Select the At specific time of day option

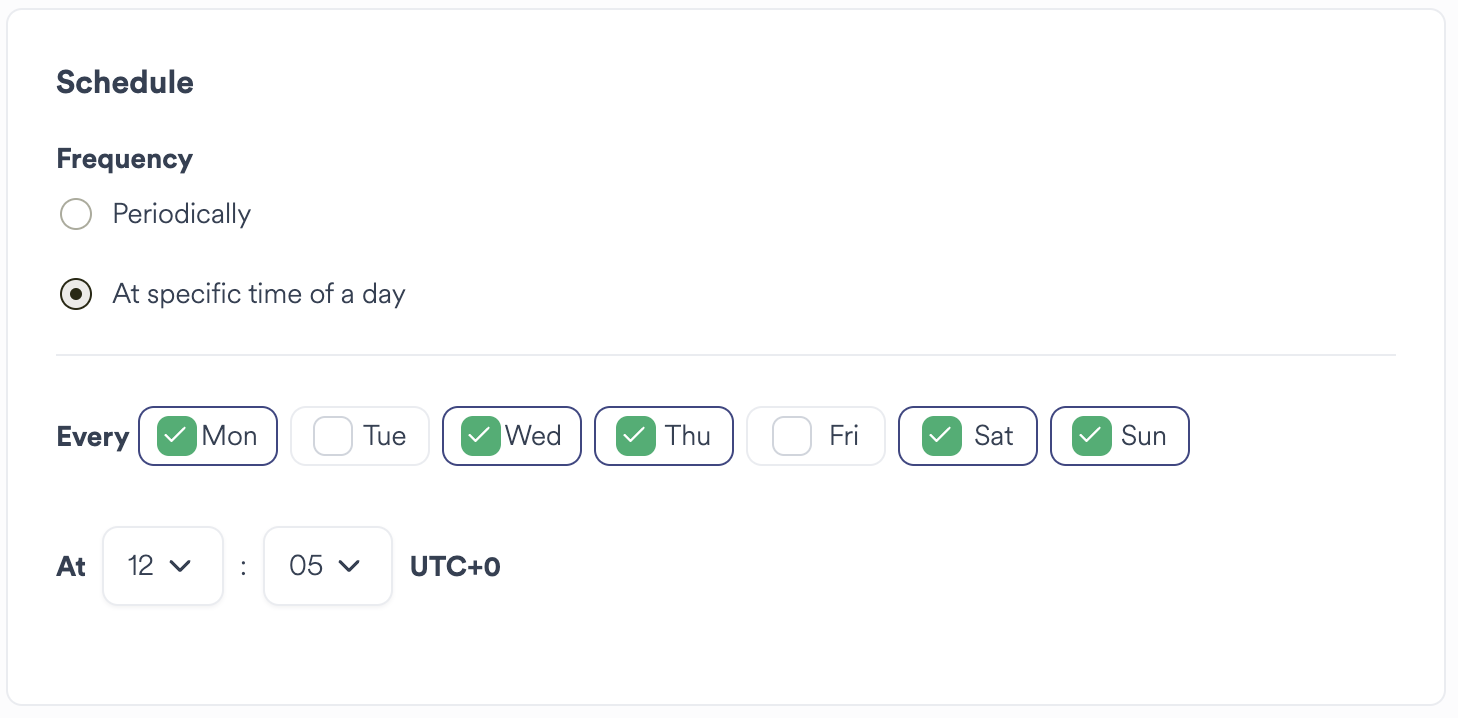click(76, 293)
